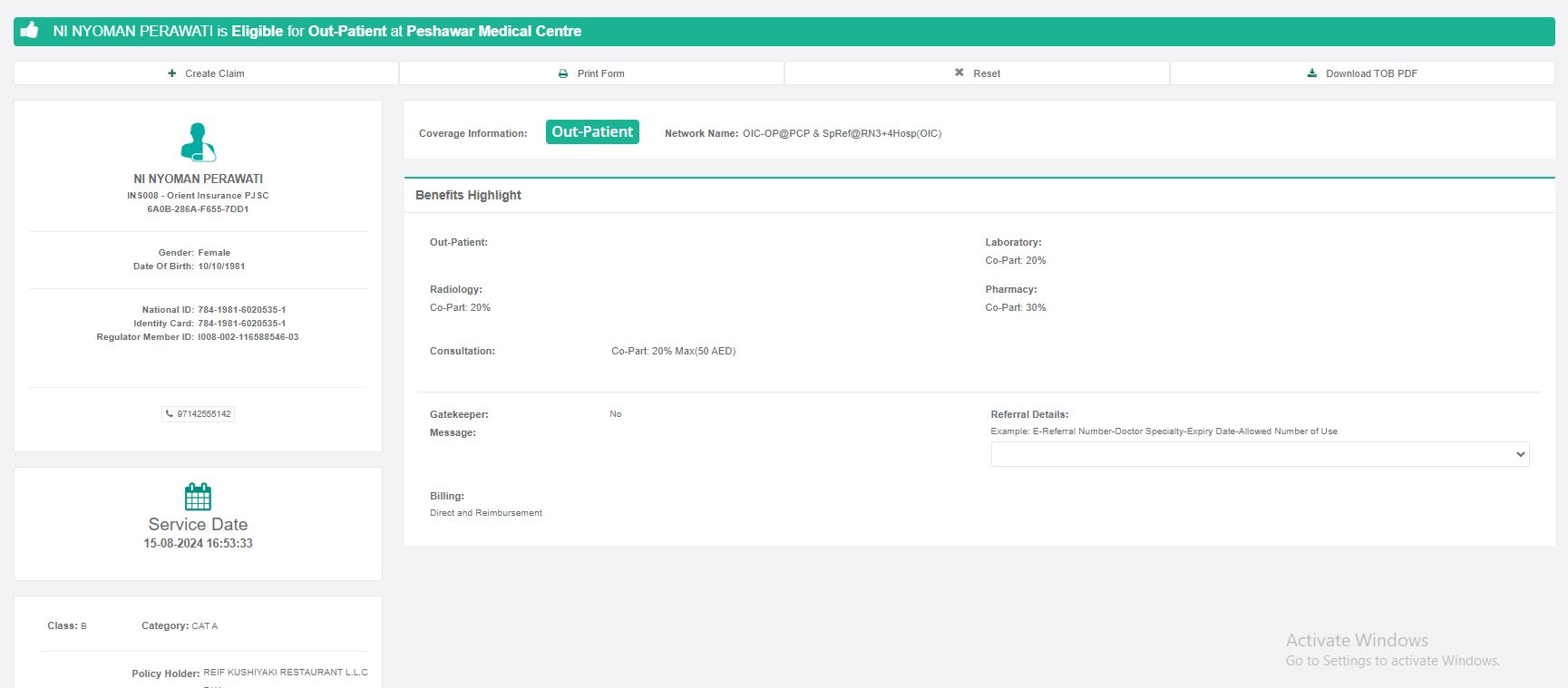Image resolution: width=1568 pixels, height=688 pixels.
Task: Click the printer icon on Print Form
Action: point(563,73)
